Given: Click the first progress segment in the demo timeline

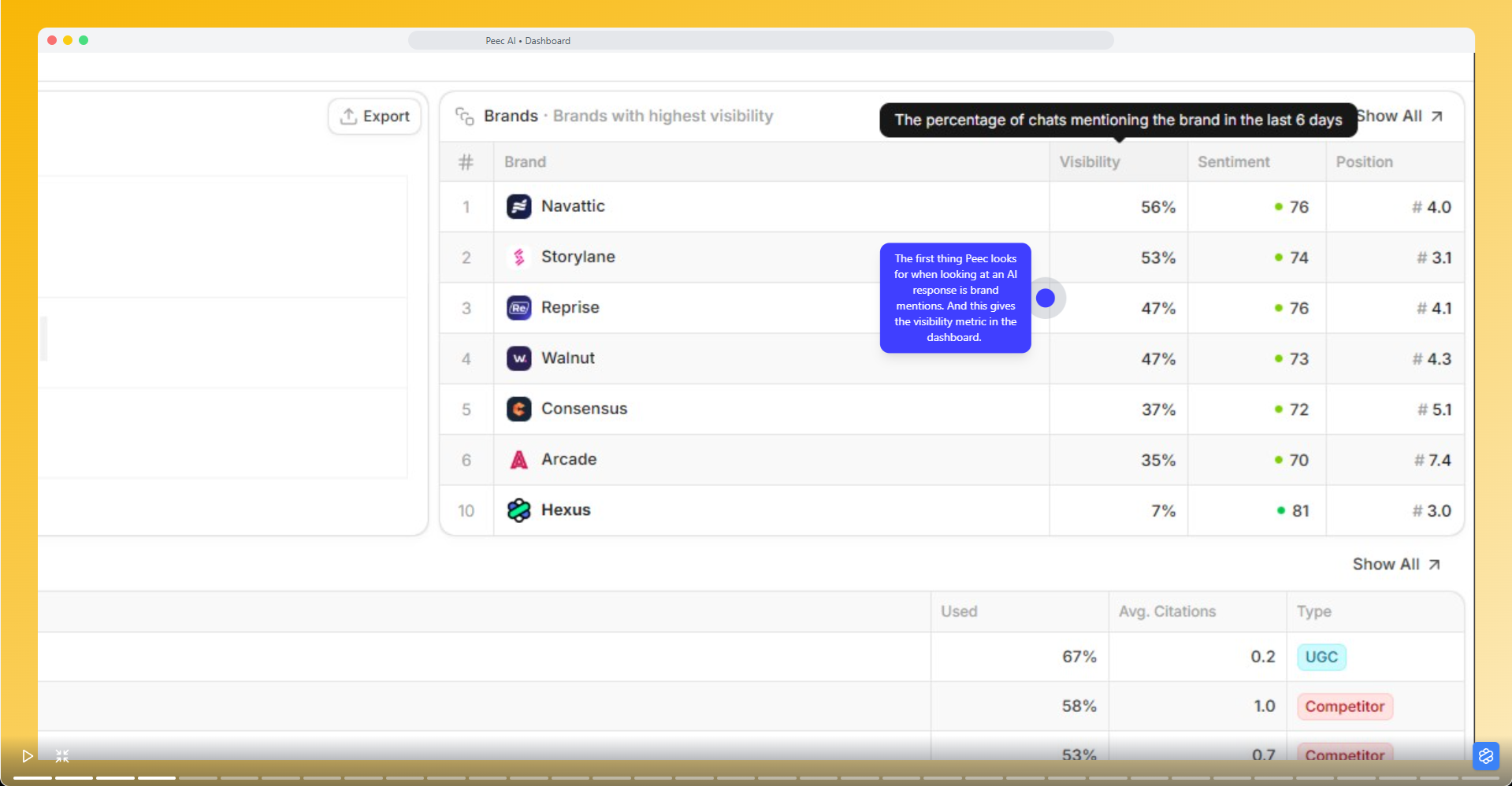Looking at the screenshot, I should [32, 778].
